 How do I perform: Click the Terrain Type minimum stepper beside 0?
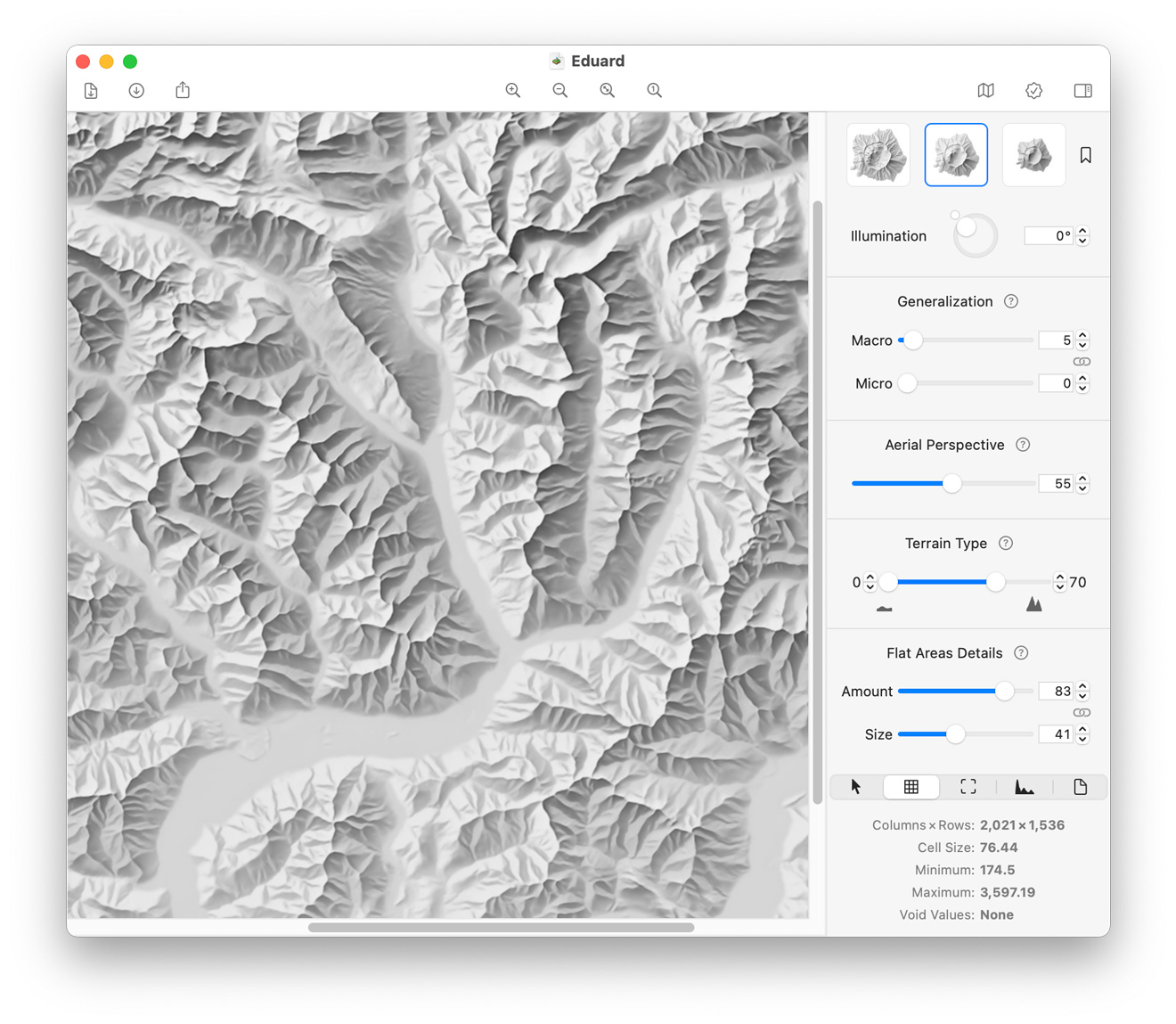coord(870,582)
